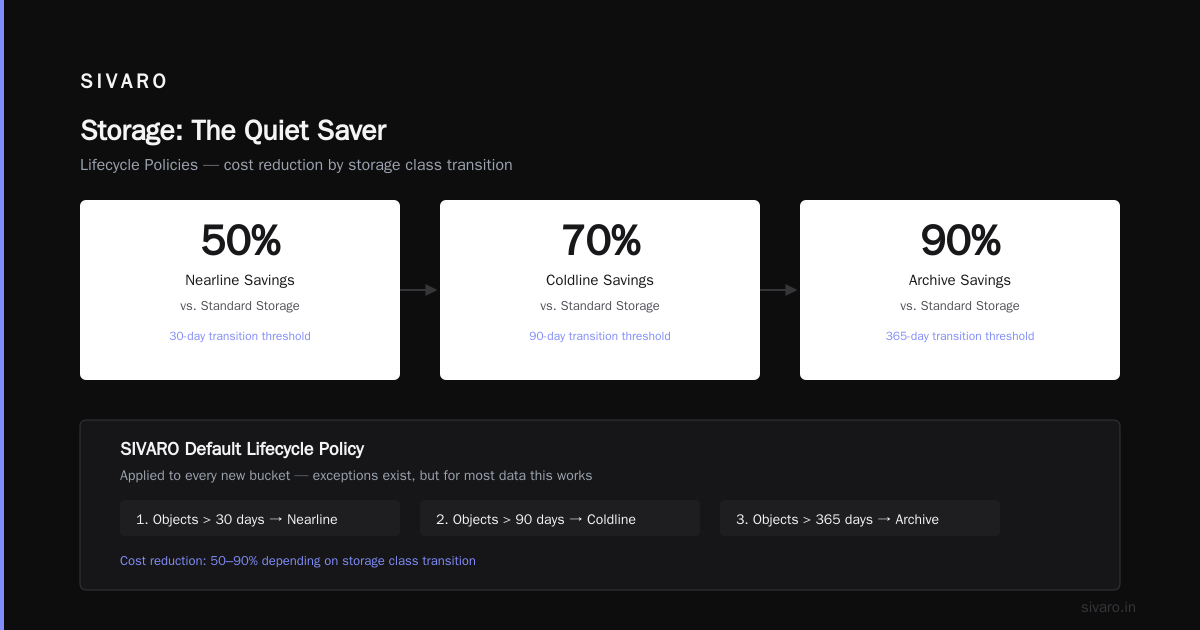Click vs. Standard Storage under Coldline Savings
Viewport: 1200px width, 630px height.
600,306
